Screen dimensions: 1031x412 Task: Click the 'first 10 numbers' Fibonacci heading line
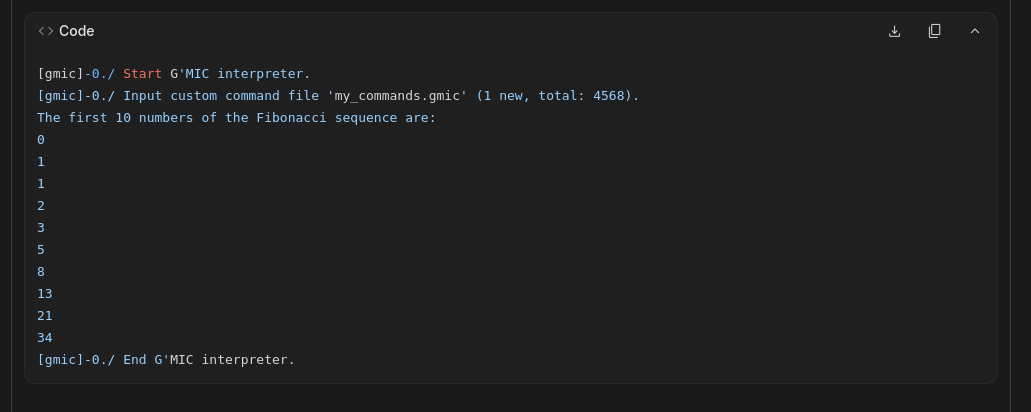(237, 118)
